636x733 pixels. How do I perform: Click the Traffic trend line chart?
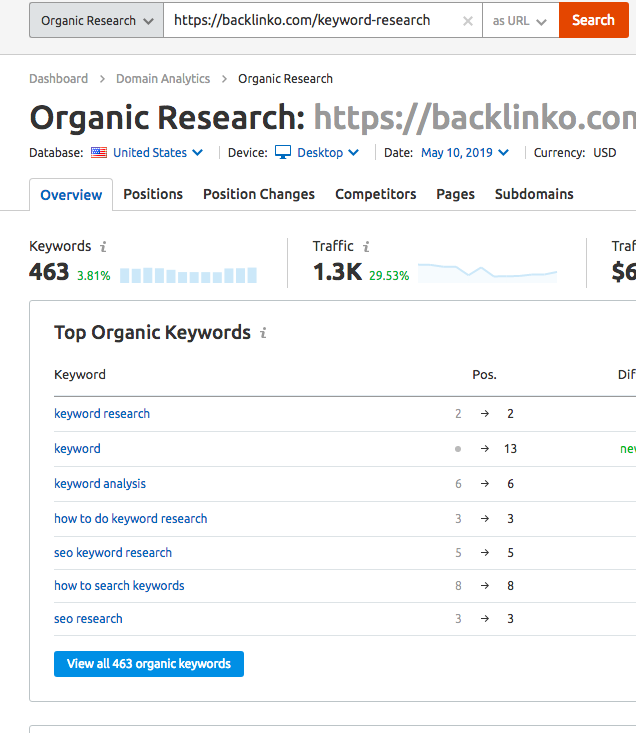(x=487, y=273)
